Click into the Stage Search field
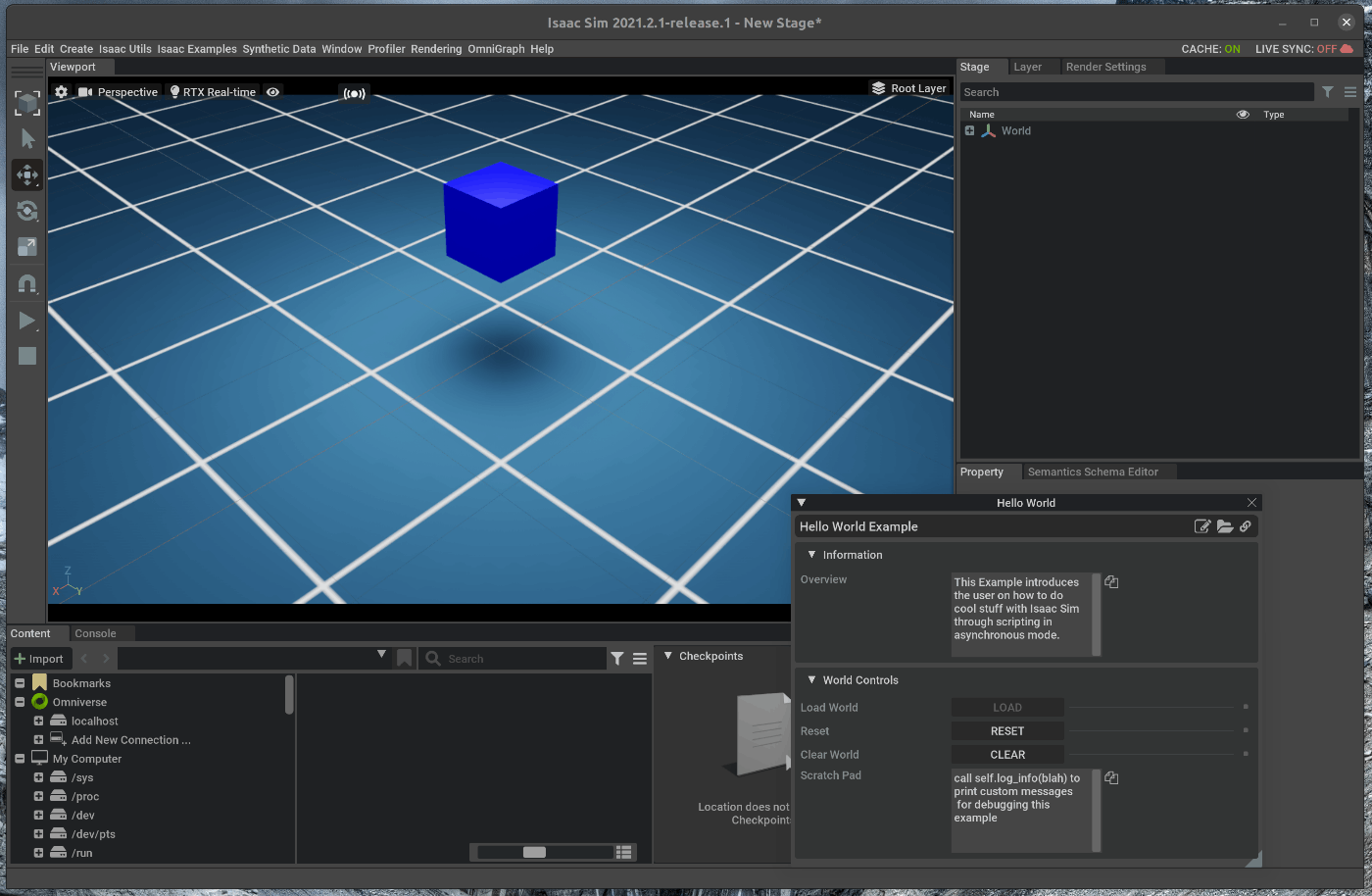Screen dimensions: 1372x896 point(1137,92)
